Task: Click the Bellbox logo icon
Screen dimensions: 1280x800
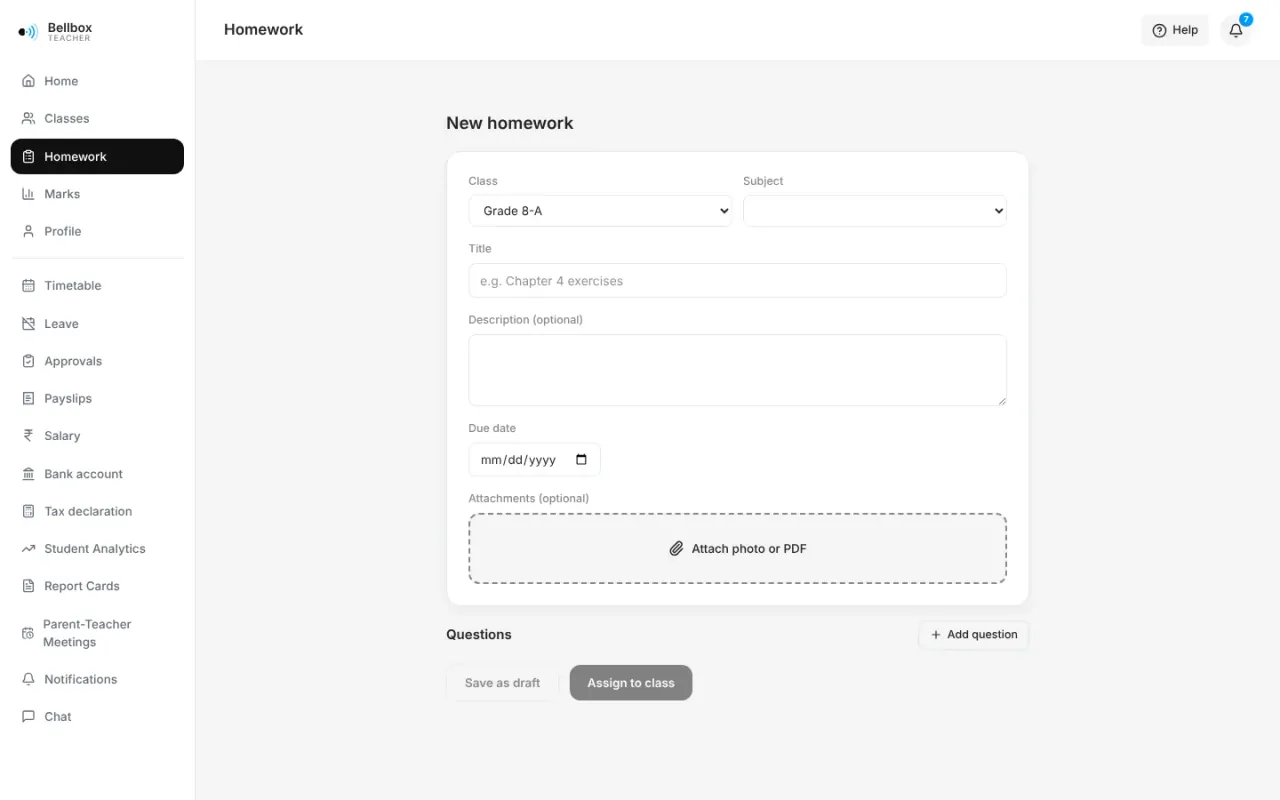Action: click(x=28, y=32)
